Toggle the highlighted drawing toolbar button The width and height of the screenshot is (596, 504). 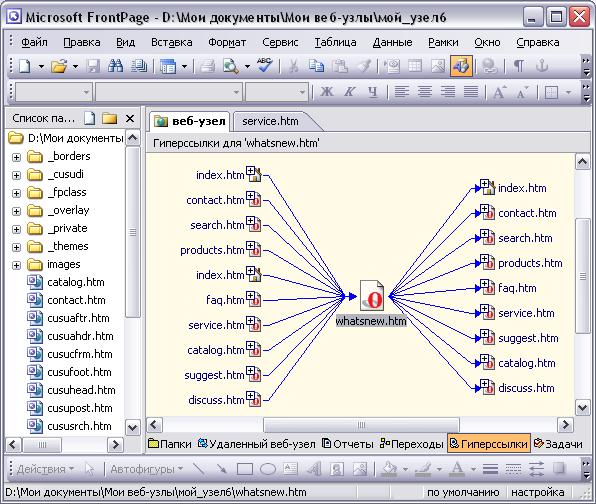[x=461, y=66]
